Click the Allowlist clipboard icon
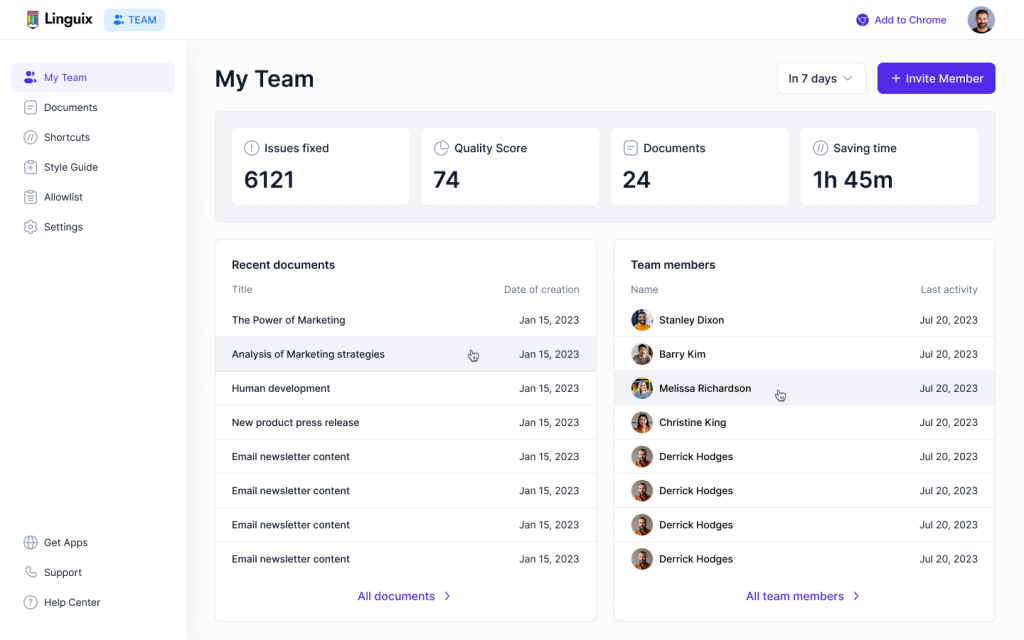 click(30, 197)
